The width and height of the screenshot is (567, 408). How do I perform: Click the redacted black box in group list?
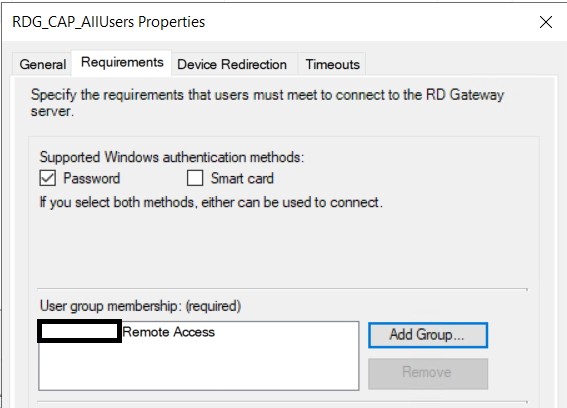79,331
